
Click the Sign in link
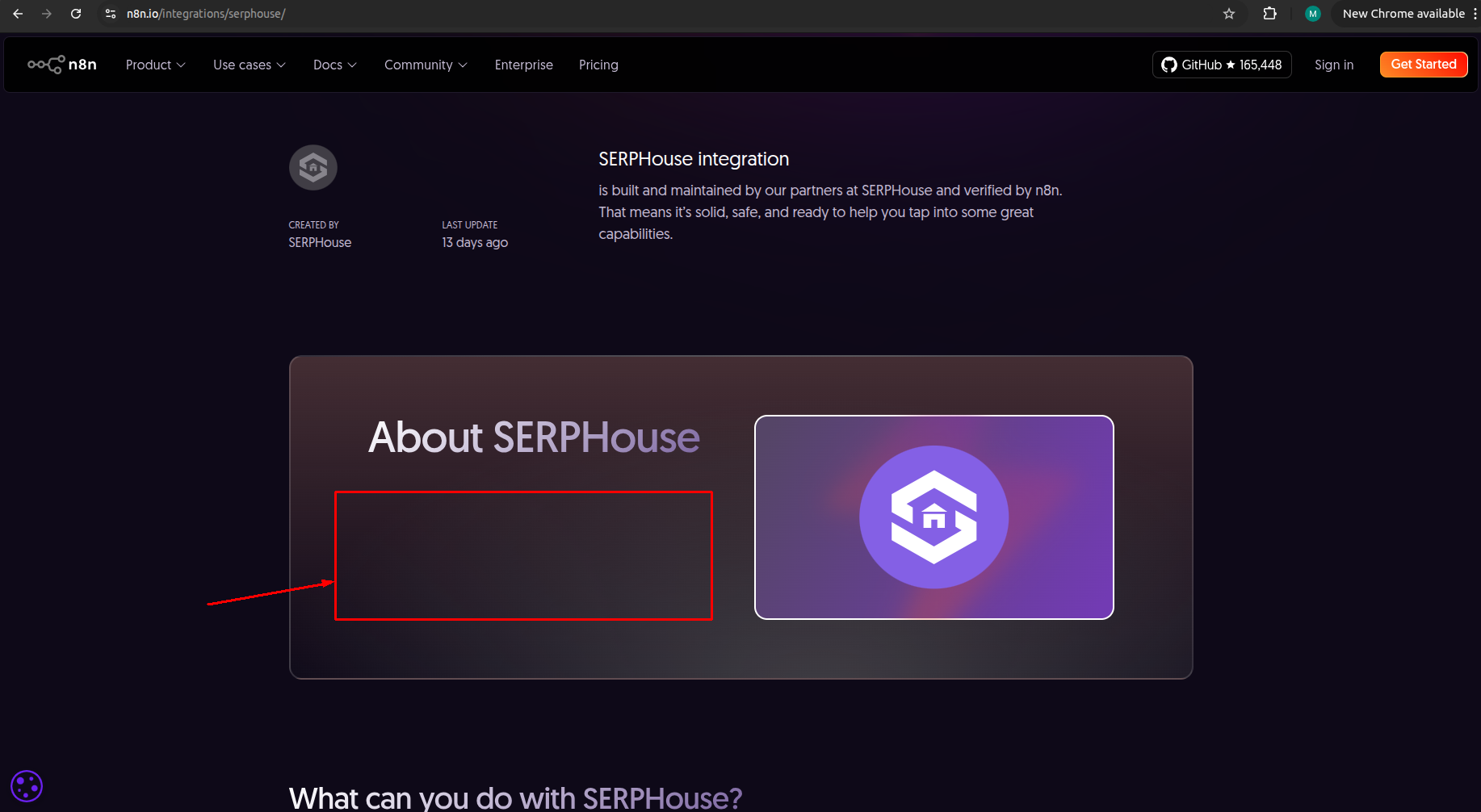[1334, 65]
